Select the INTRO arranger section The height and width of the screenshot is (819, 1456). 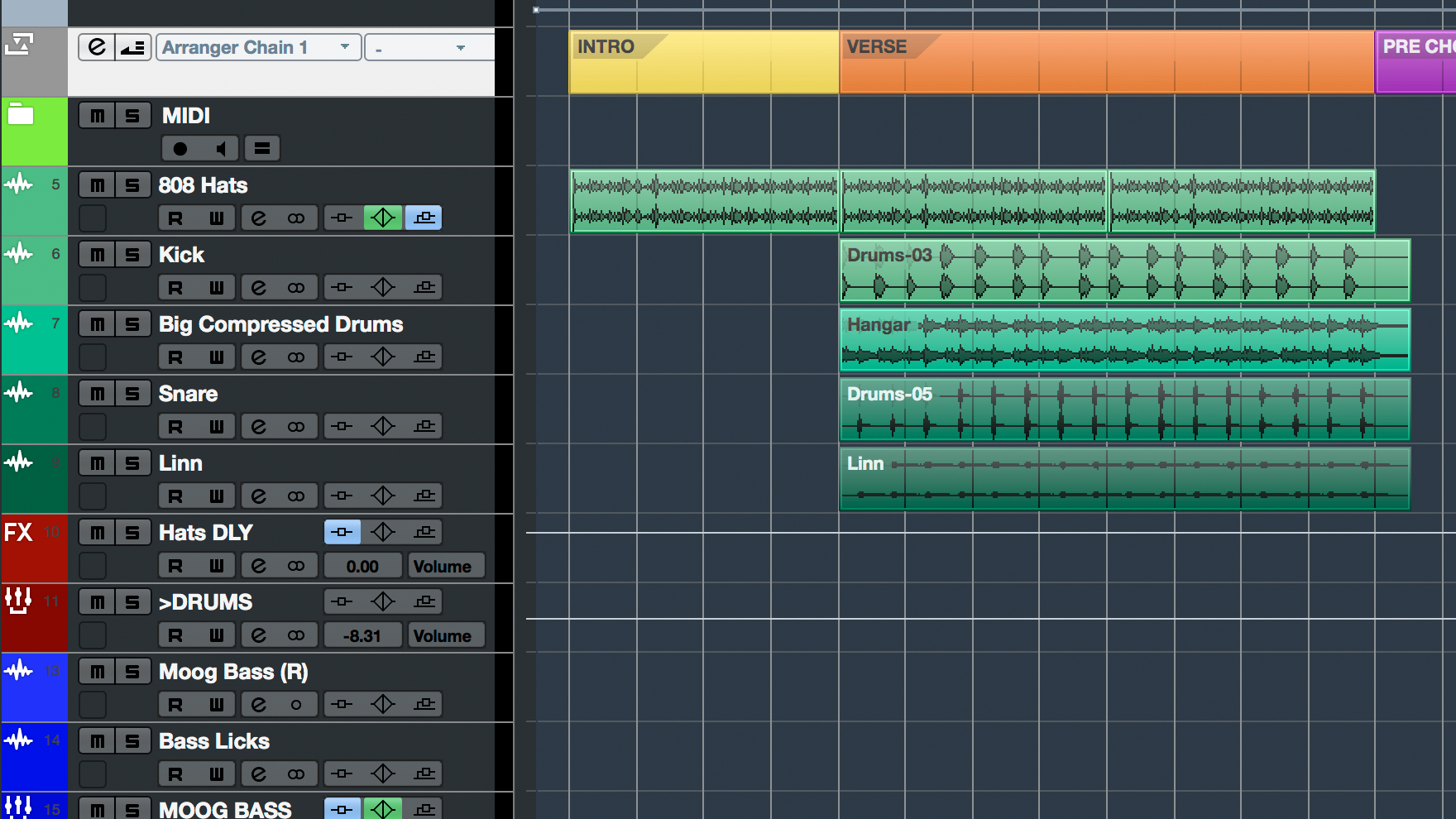[x=703, y=63]
